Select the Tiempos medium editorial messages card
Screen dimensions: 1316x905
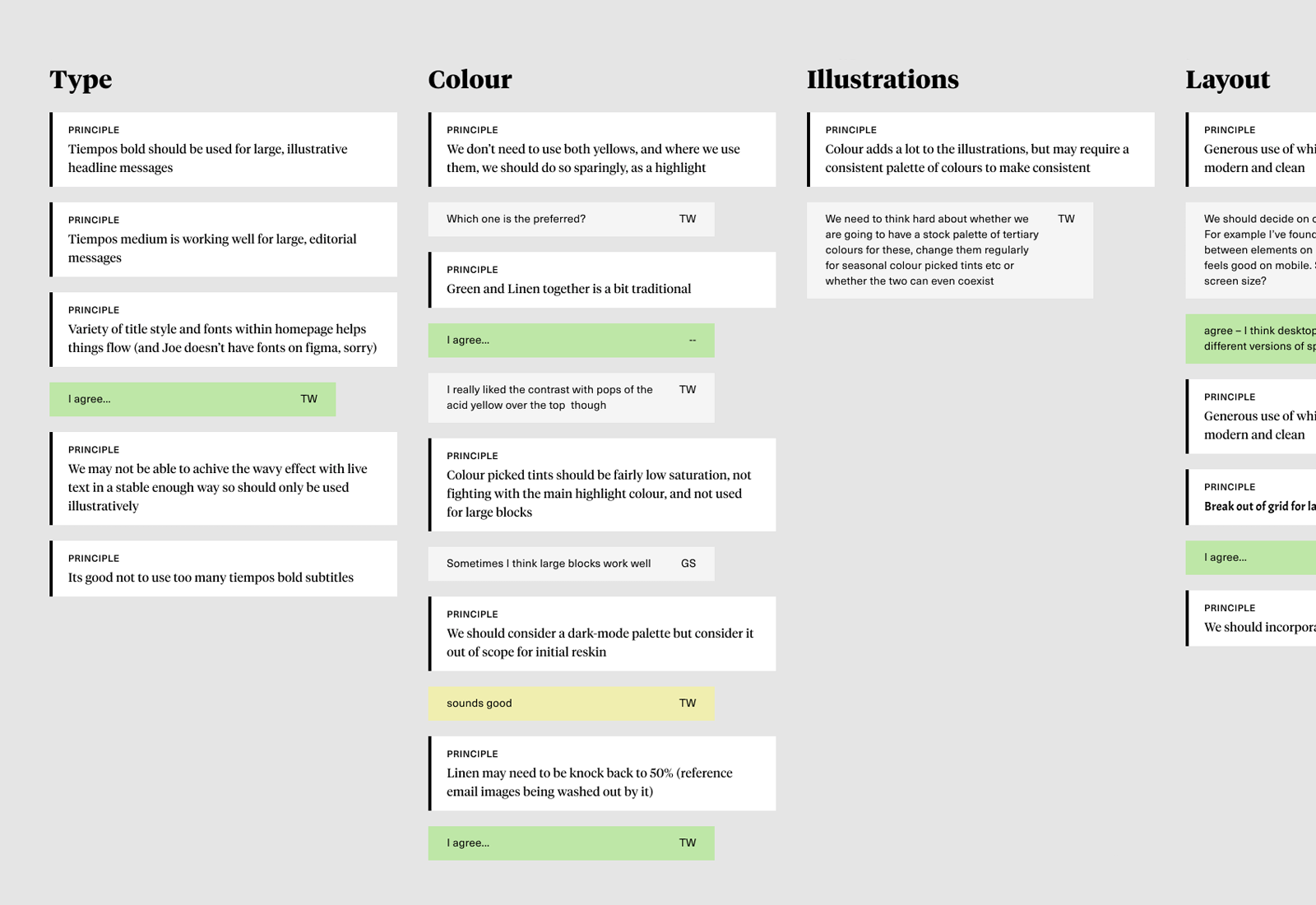pos(223,239)
